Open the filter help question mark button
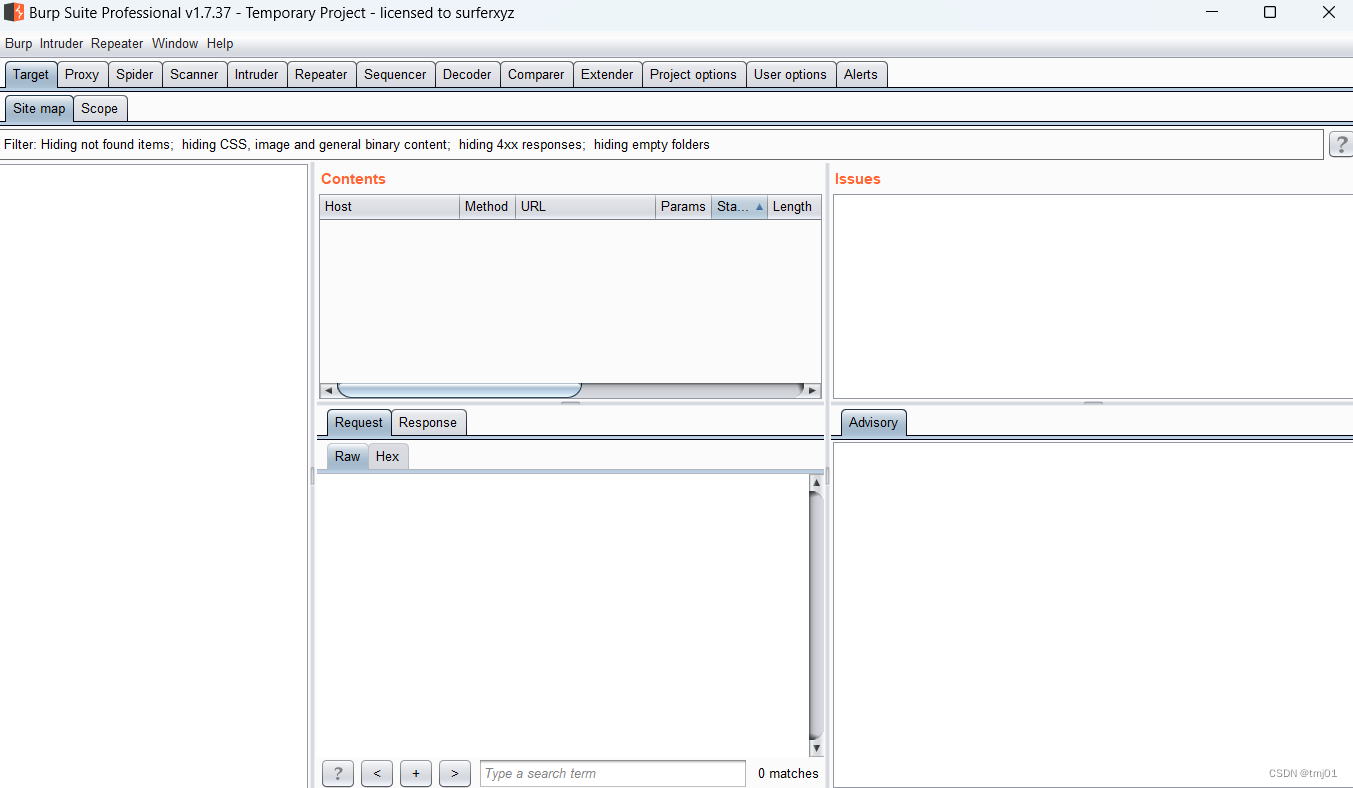This screenshot has width=1353, height=788. click(1341, 144)
